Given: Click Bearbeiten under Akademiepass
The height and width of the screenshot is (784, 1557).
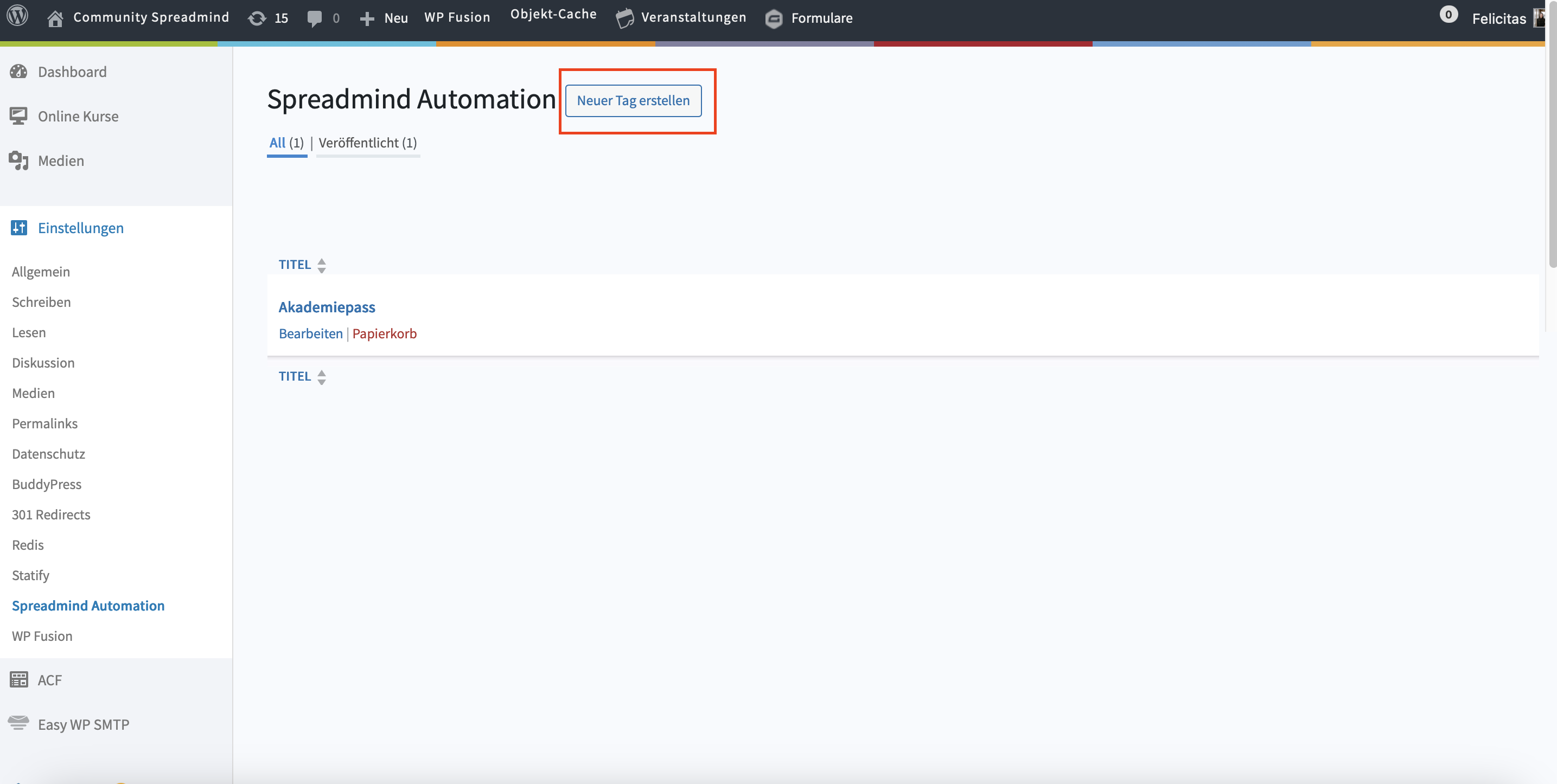Looking at the screenshot, I should click(311, 333).
